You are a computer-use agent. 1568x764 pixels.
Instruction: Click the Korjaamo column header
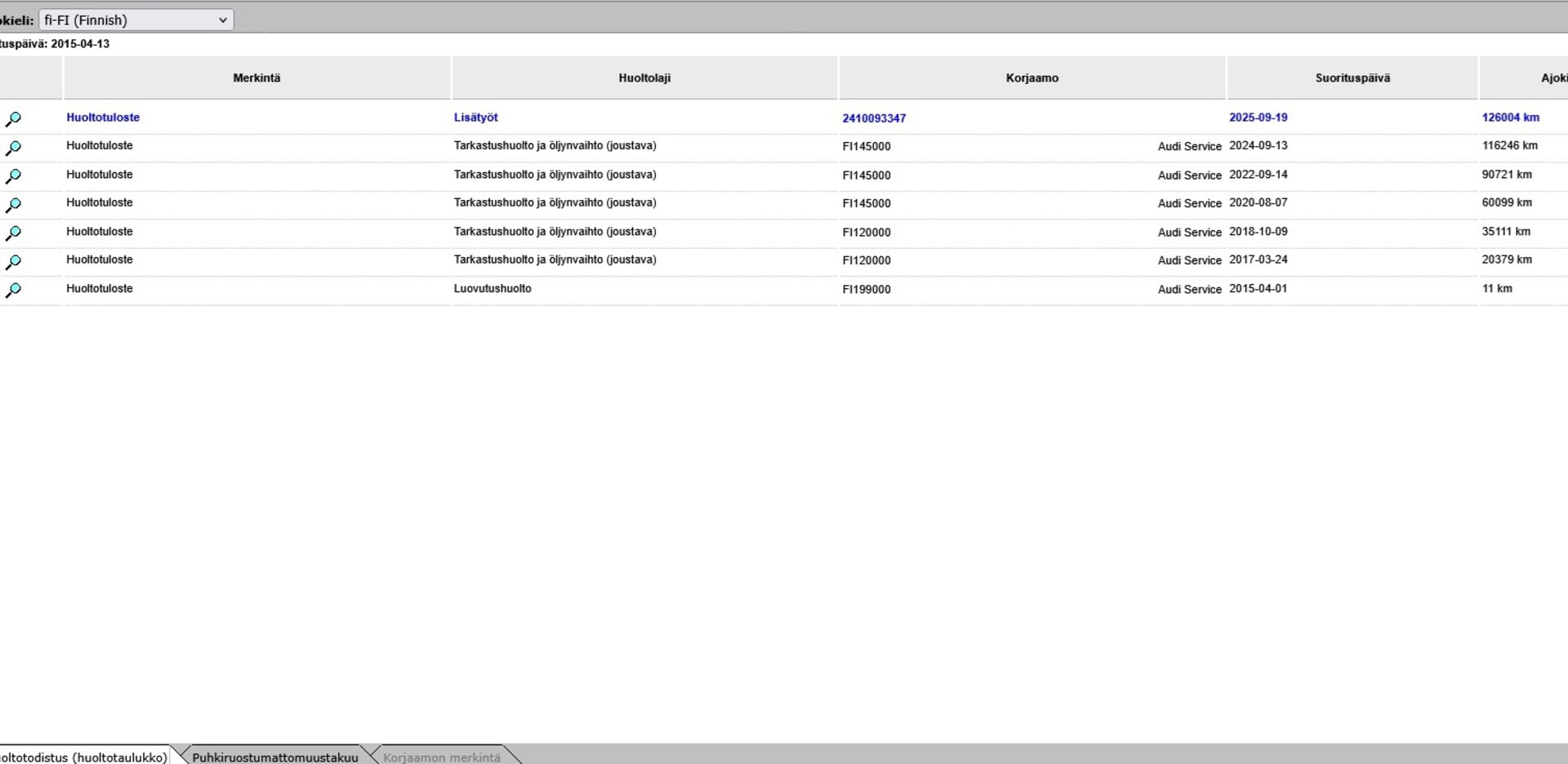1031,78
